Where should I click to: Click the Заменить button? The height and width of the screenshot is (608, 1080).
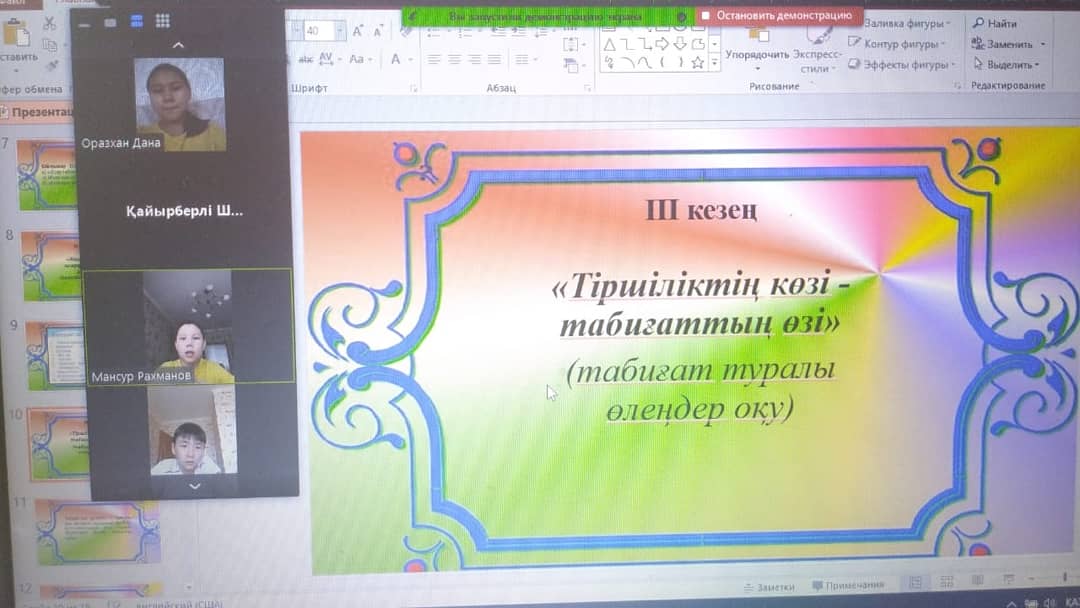coord(1042,44)
